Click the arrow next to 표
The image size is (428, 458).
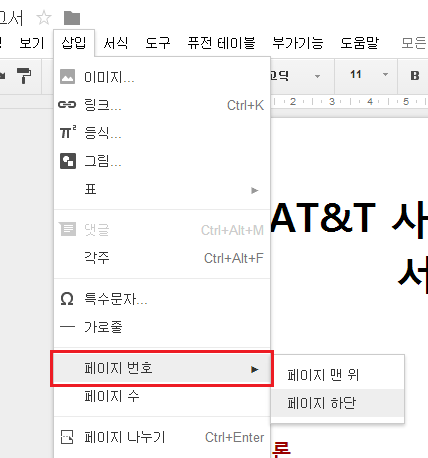(x=255, y=190)
